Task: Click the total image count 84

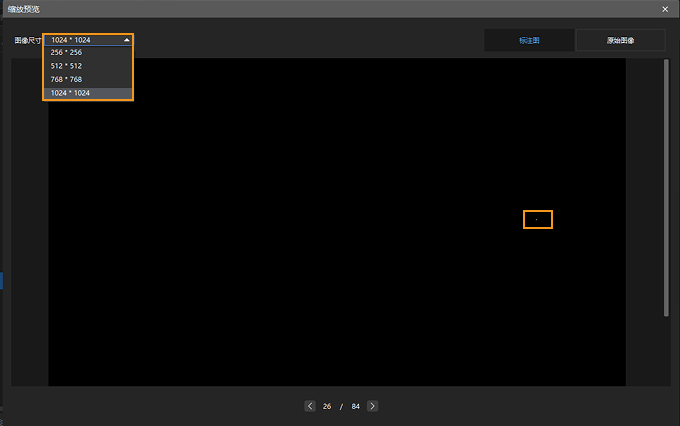Action: pyautogui.click(x=356, y=406)
